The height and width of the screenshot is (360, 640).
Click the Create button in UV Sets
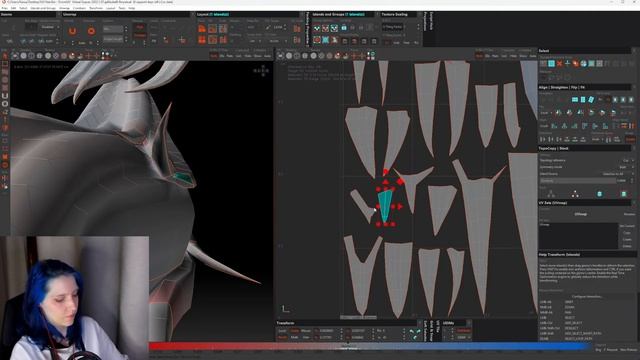(627, 240)
